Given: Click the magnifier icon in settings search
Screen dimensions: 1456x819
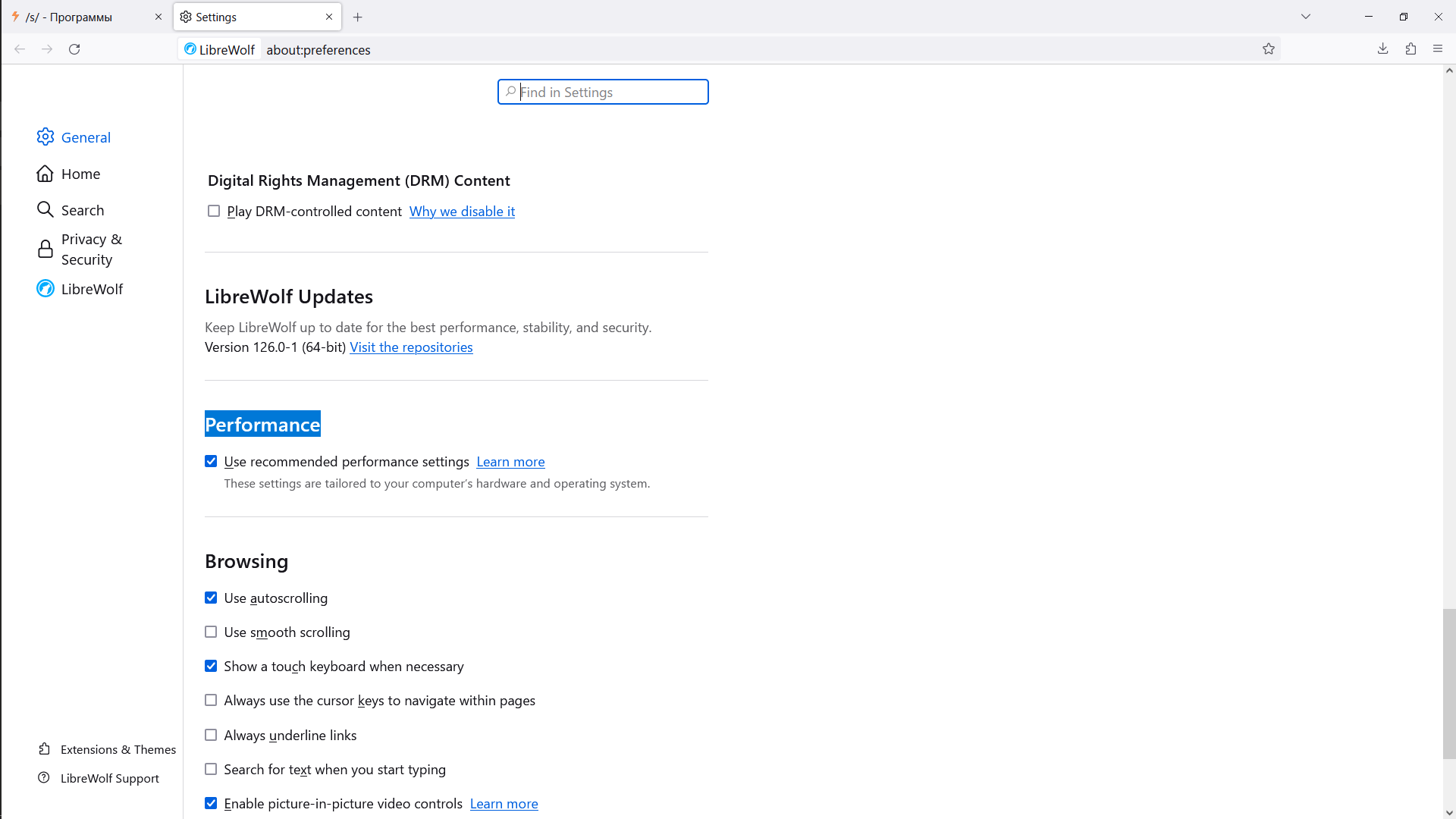Looking at the screenshot, I should click(x=511, y=92).
